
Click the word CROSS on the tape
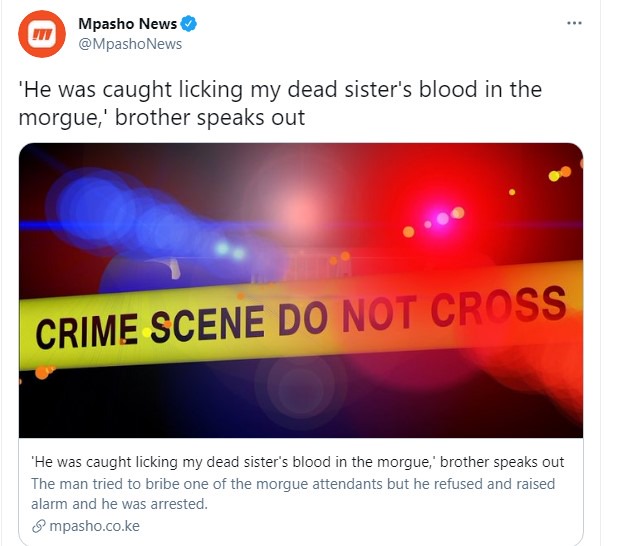click(499, 306)
